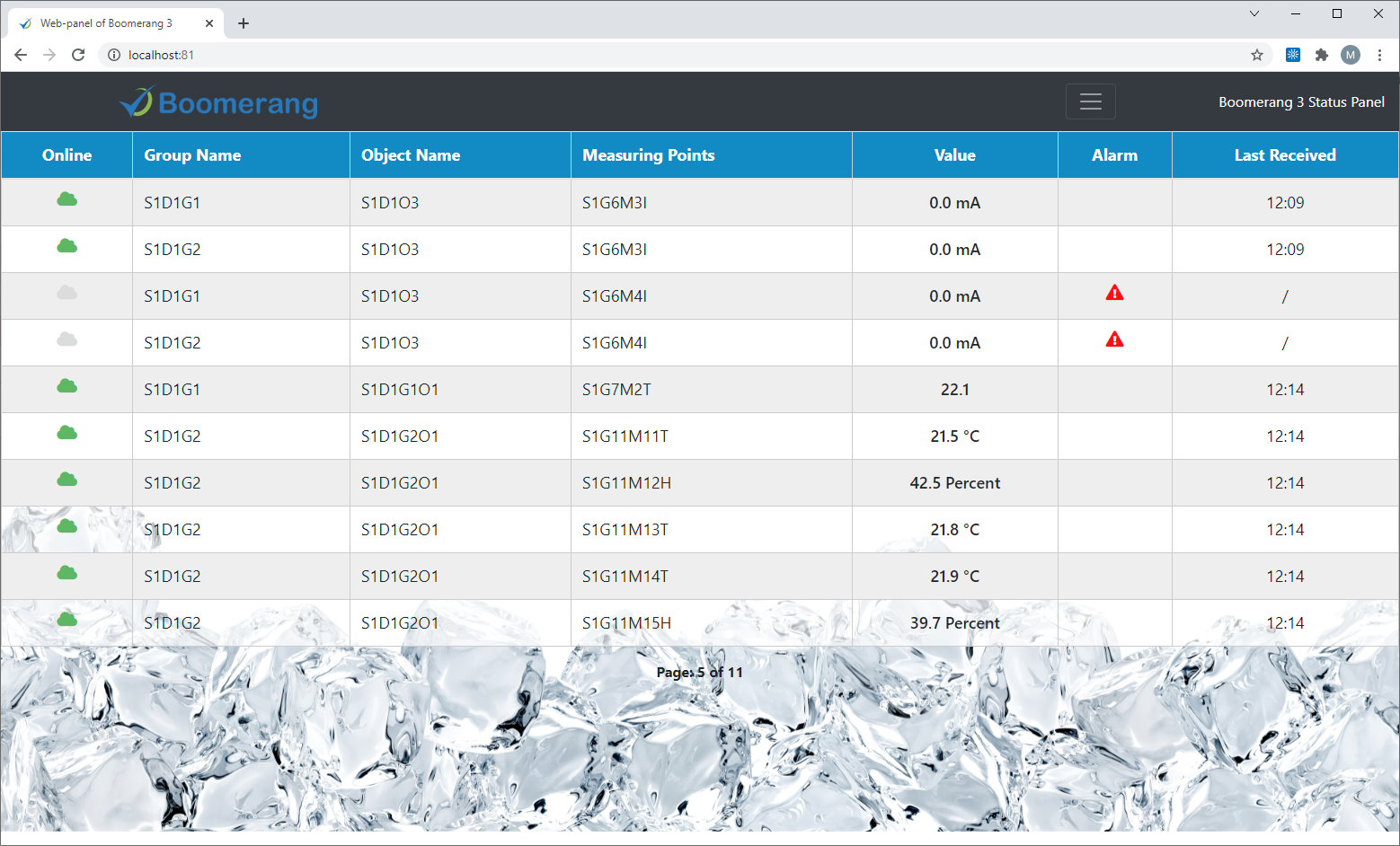This screenshot has height=846, width=1400.
Task: Open the tab search chevron dropdown
Action: [x=1254, y=13]
